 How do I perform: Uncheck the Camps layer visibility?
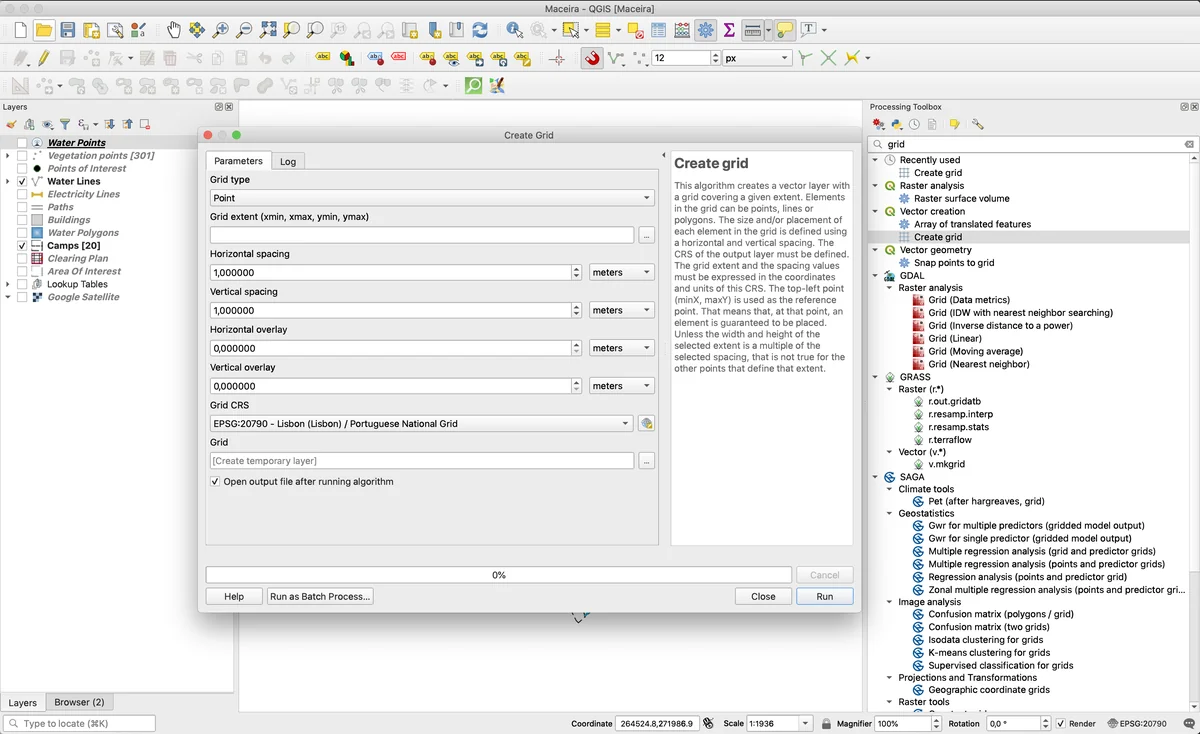(x=22, y=246)
